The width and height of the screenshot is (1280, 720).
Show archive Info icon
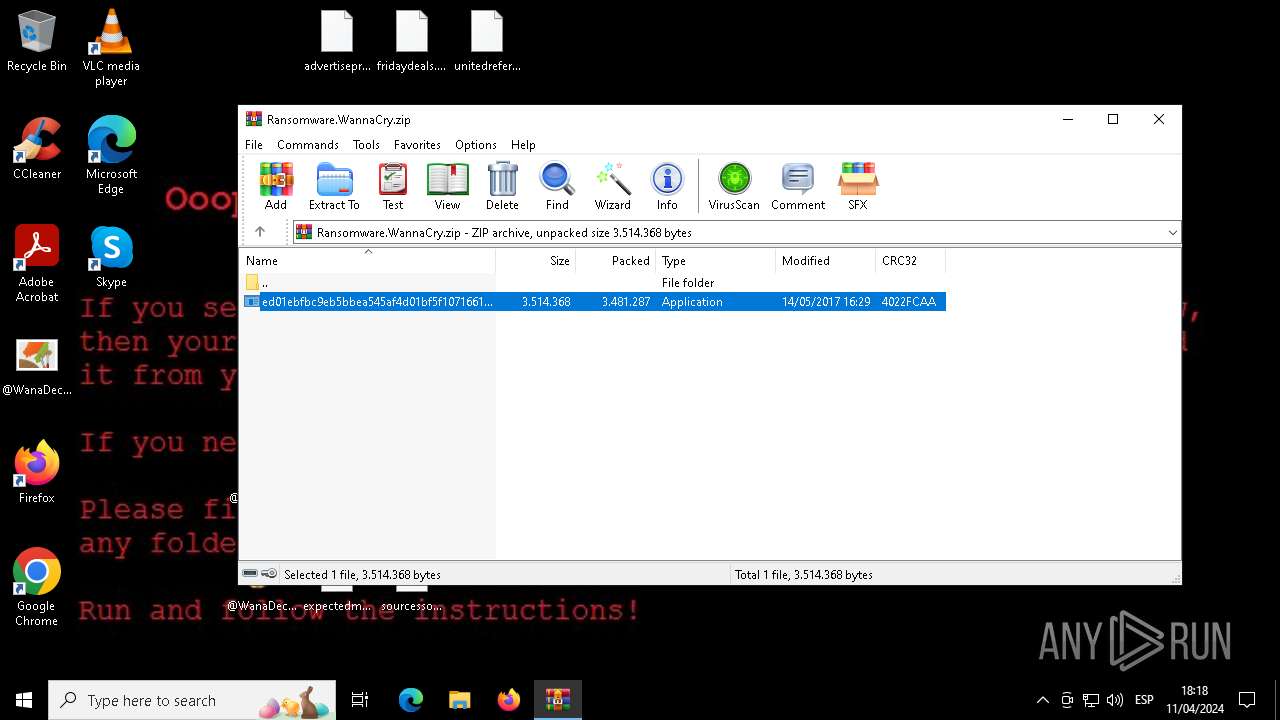coord(667,187)
